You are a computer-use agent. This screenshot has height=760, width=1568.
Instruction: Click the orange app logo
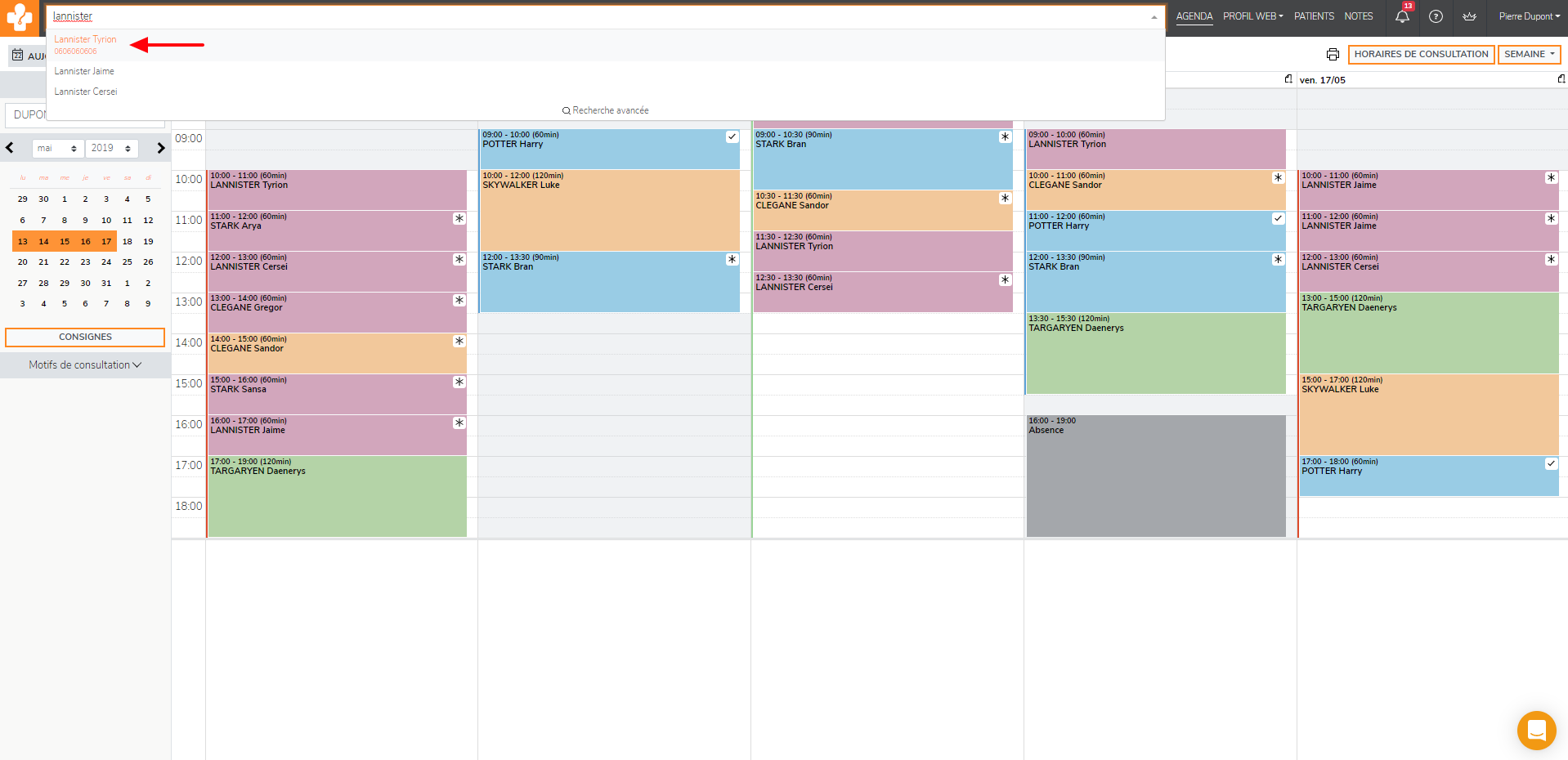tap(19, 17)
